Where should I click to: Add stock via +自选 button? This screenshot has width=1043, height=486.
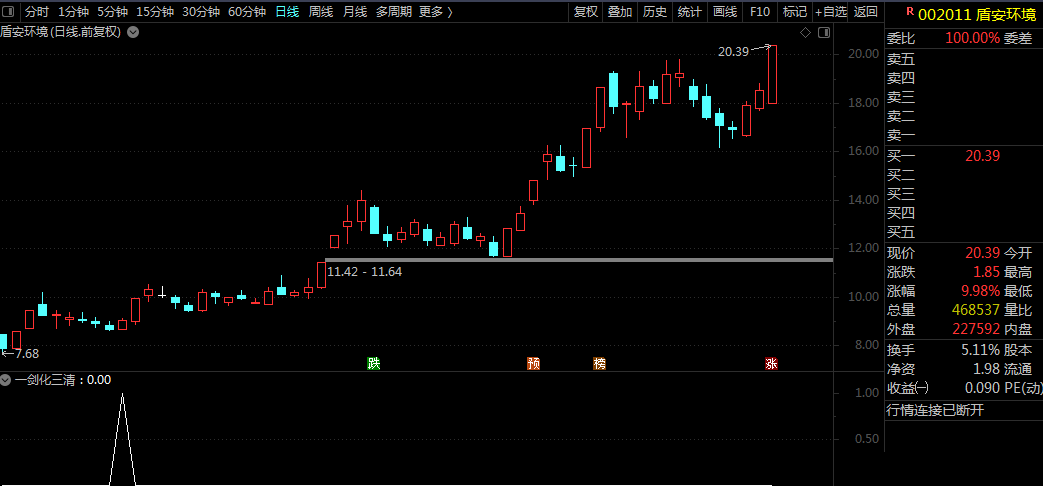831,11
